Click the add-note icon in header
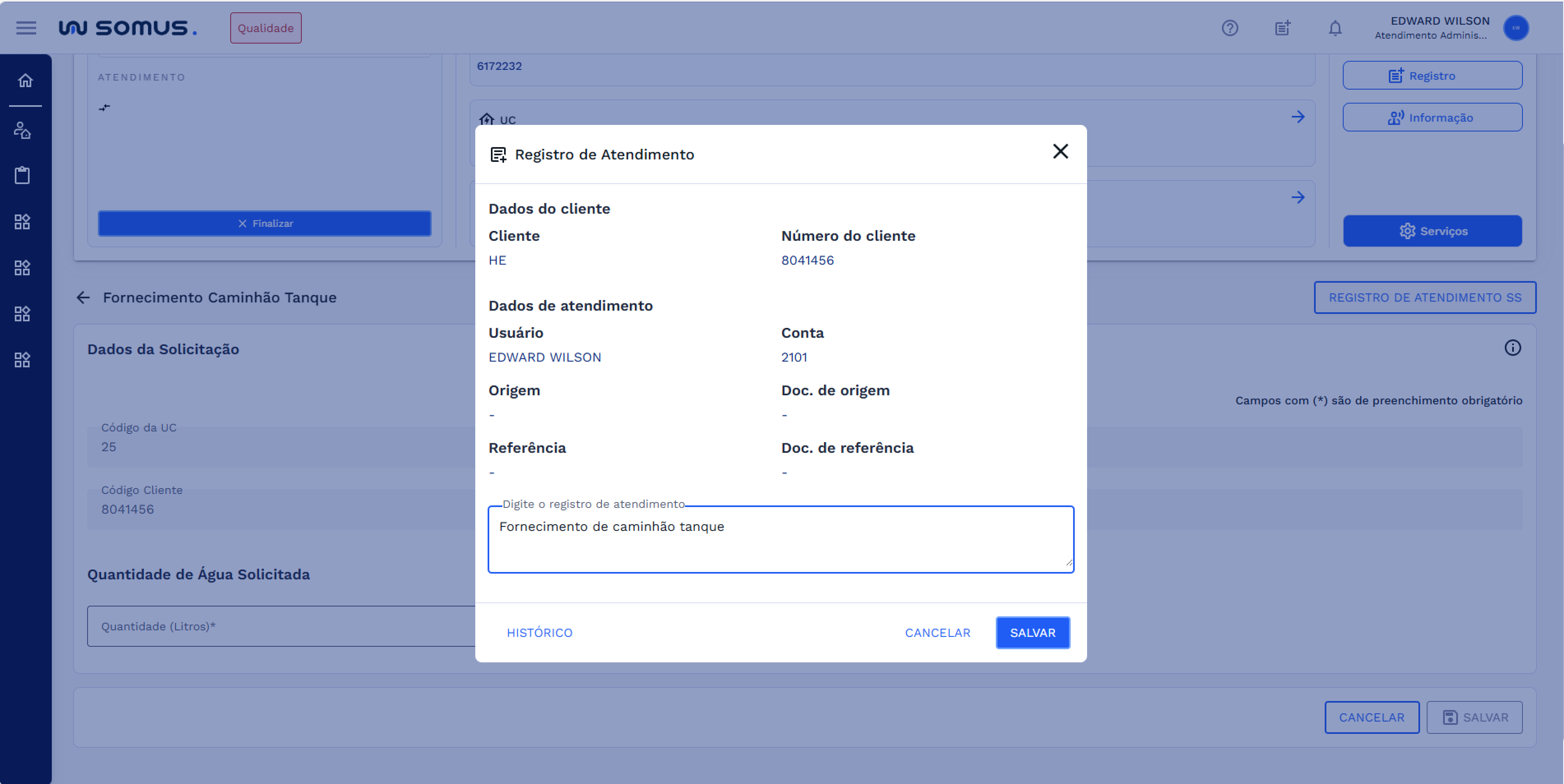 [1282, 28]
